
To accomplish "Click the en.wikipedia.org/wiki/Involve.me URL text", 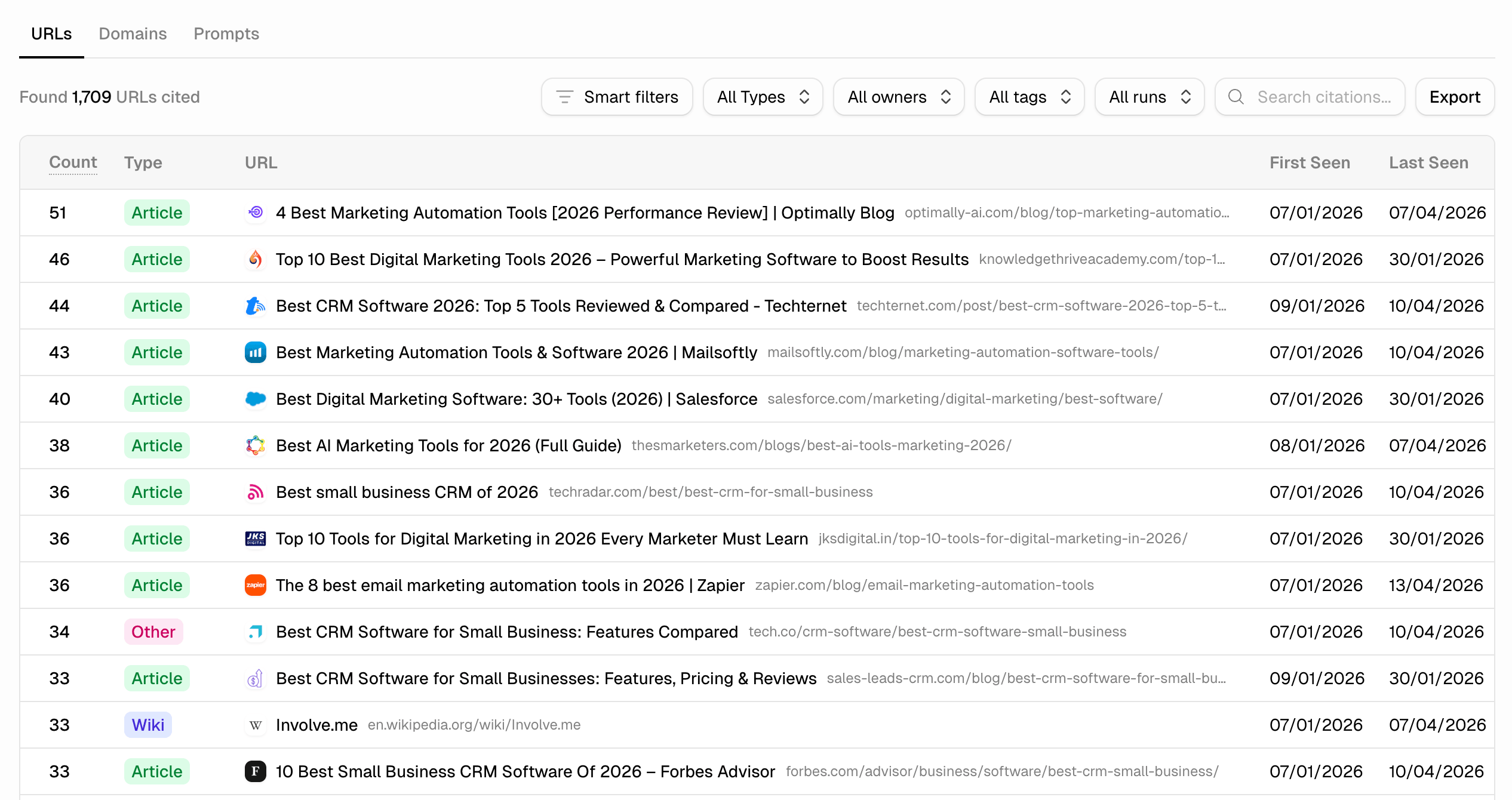I will (474, 725).
